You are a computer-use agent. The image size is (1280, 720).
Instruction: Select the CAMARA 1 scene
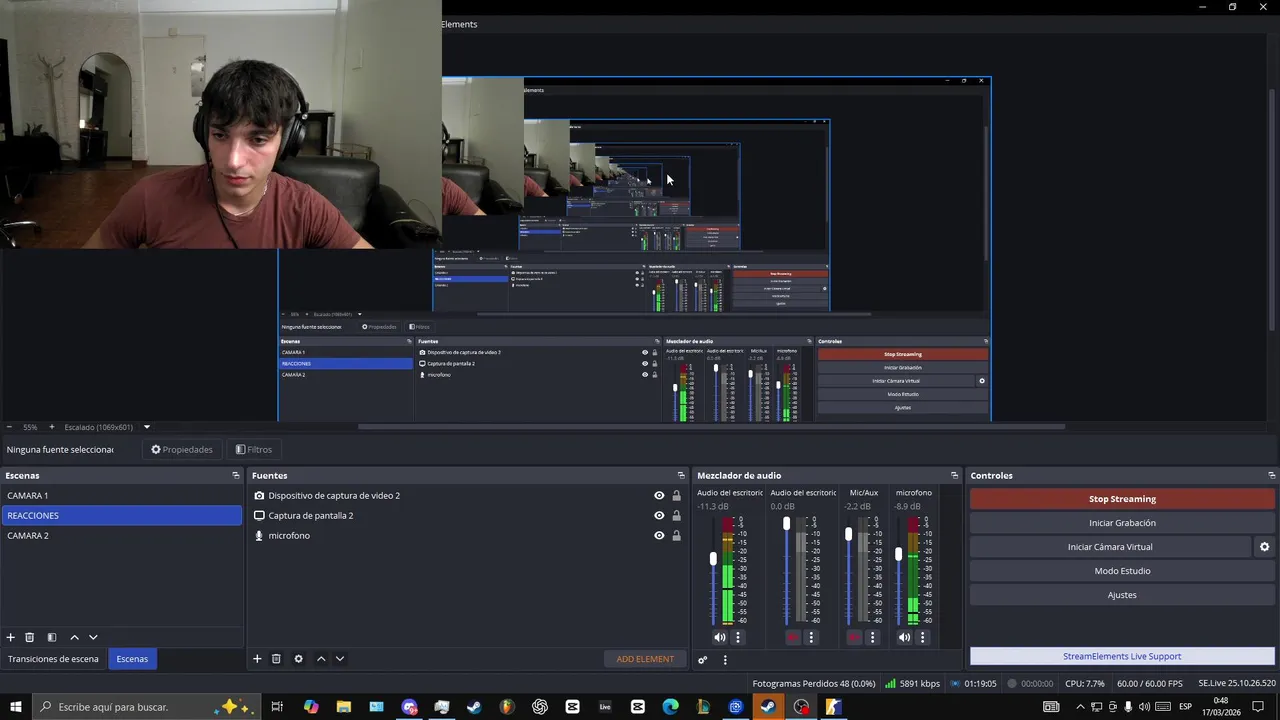click(121, 495)
